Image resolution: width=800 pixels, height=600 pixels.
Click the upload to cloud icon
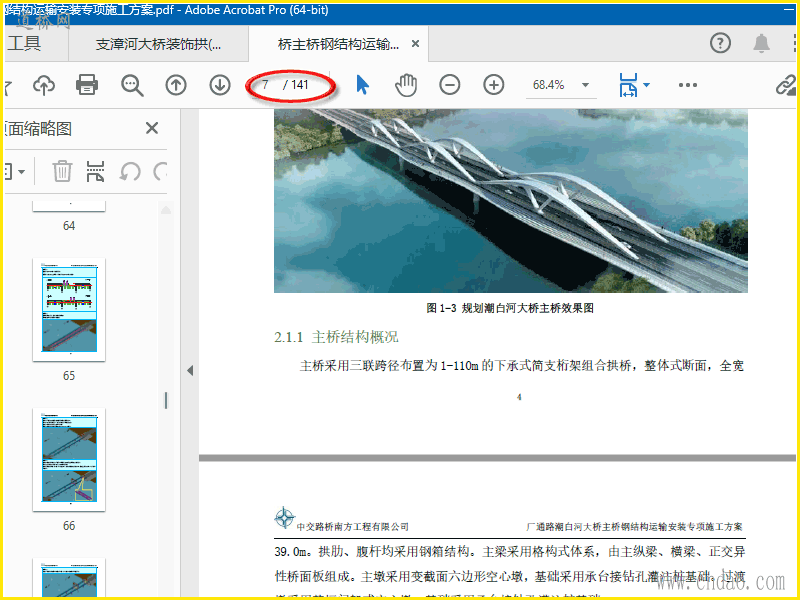44,85
